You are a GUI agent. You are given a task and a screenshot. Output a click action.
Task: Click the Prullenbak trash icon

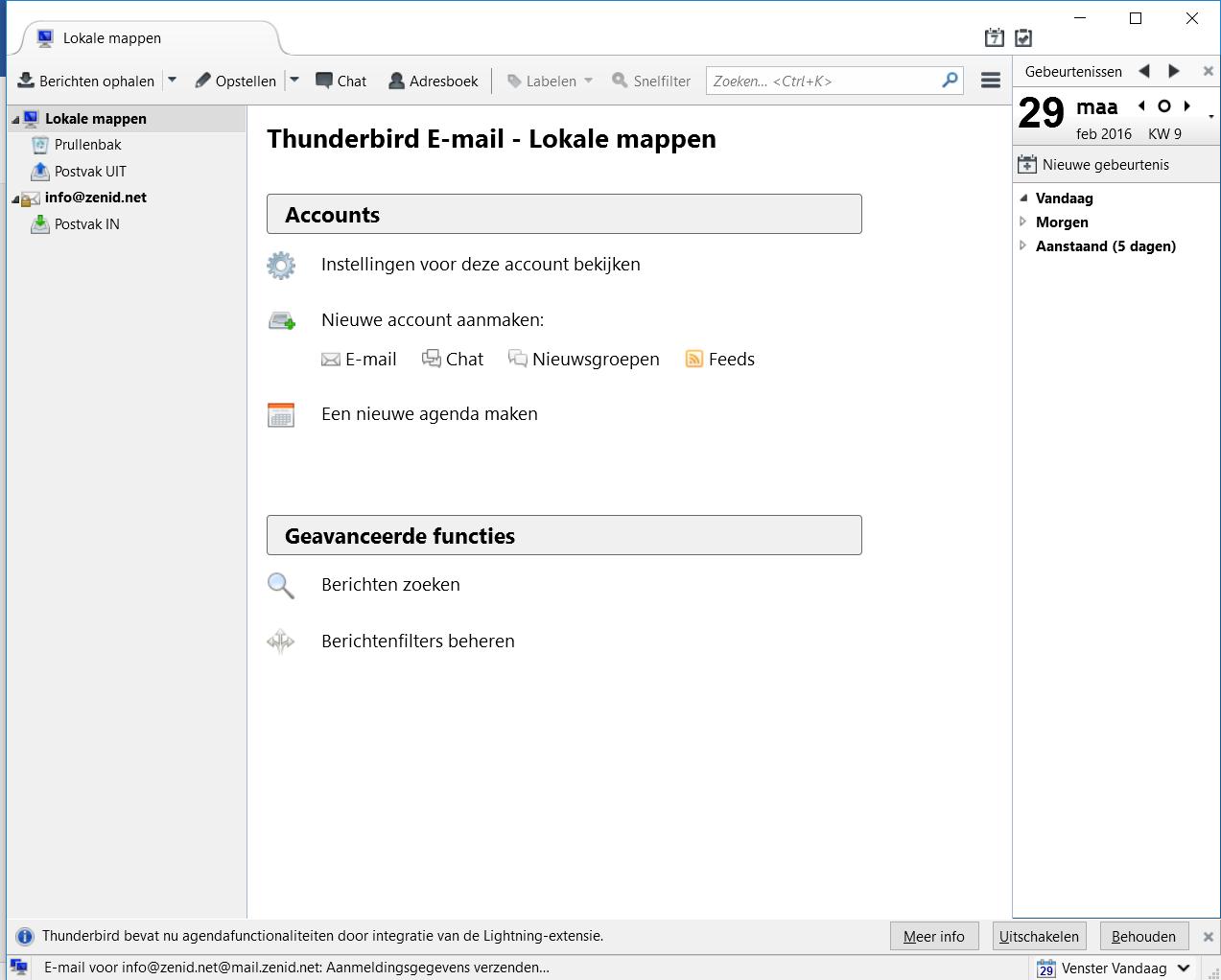click(x=40, y=145)
